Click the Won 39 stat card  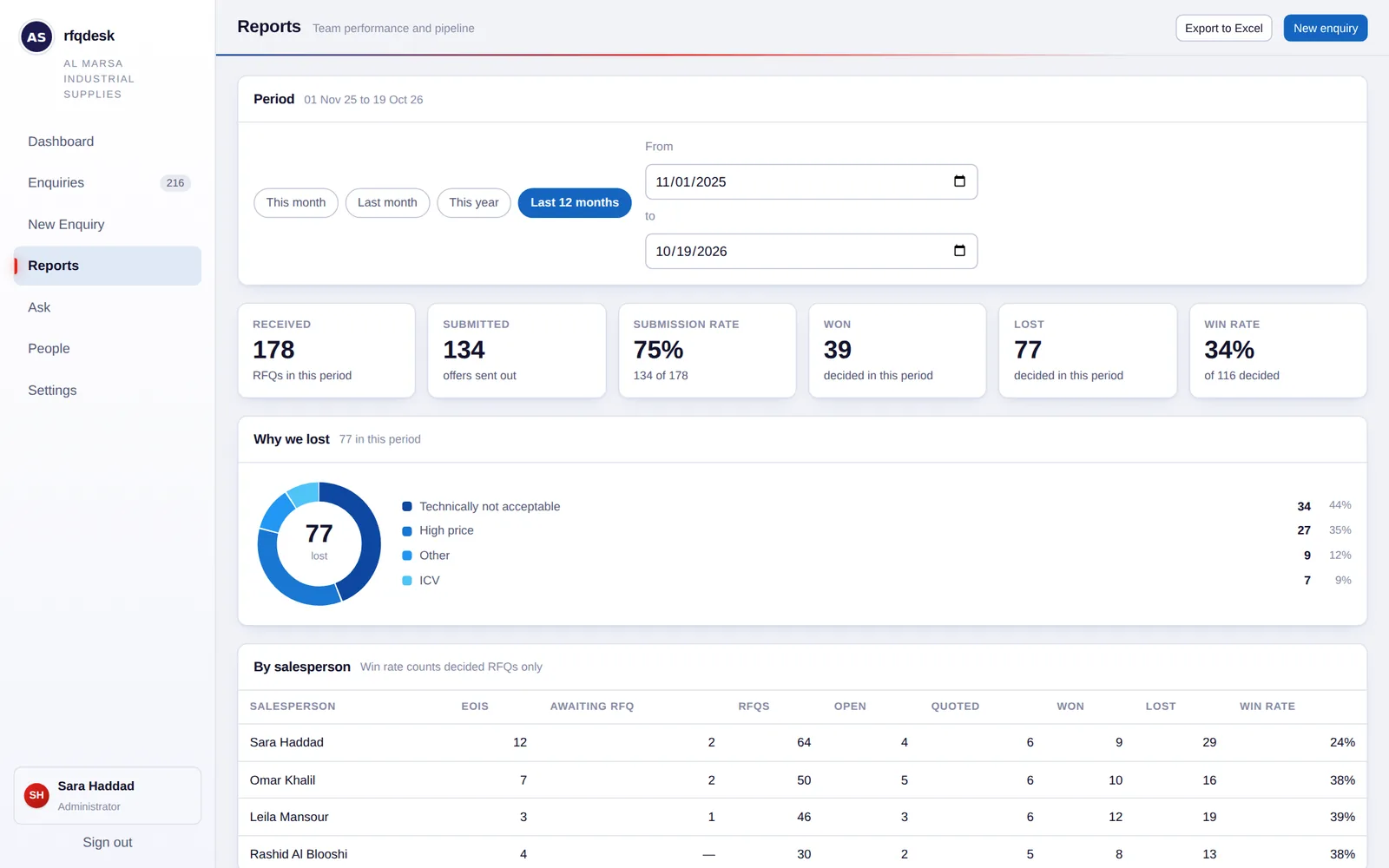(898, 351)
